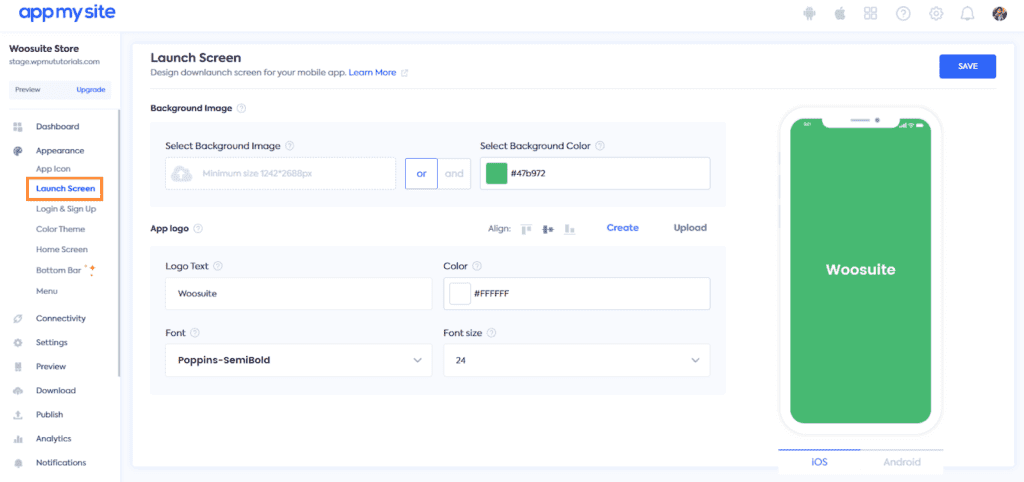1024x482 pixels.
Task: Open the Font size dropdown showing 24
Action: [x=577, y=361]
